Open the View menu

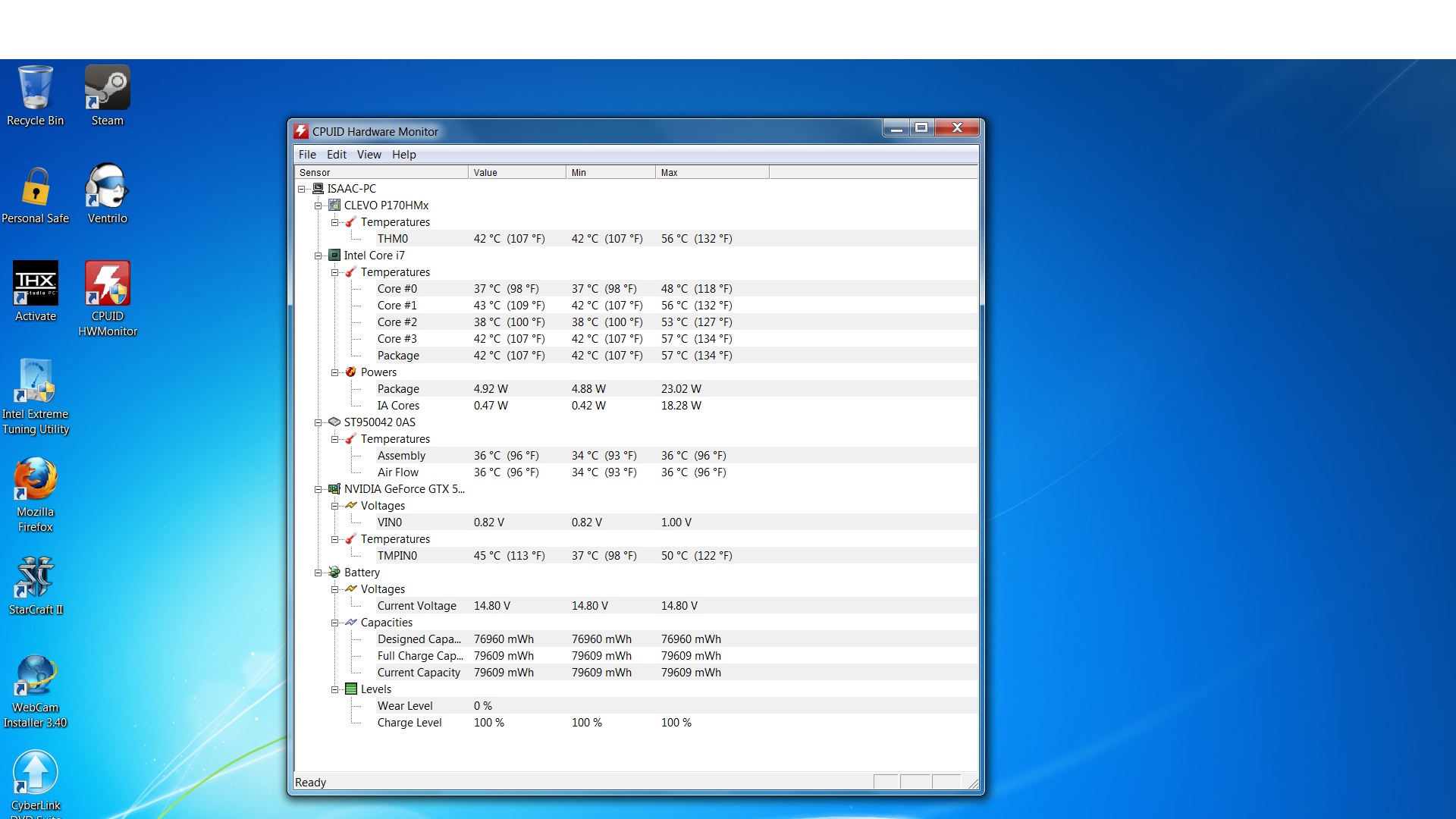click(369, 155)
